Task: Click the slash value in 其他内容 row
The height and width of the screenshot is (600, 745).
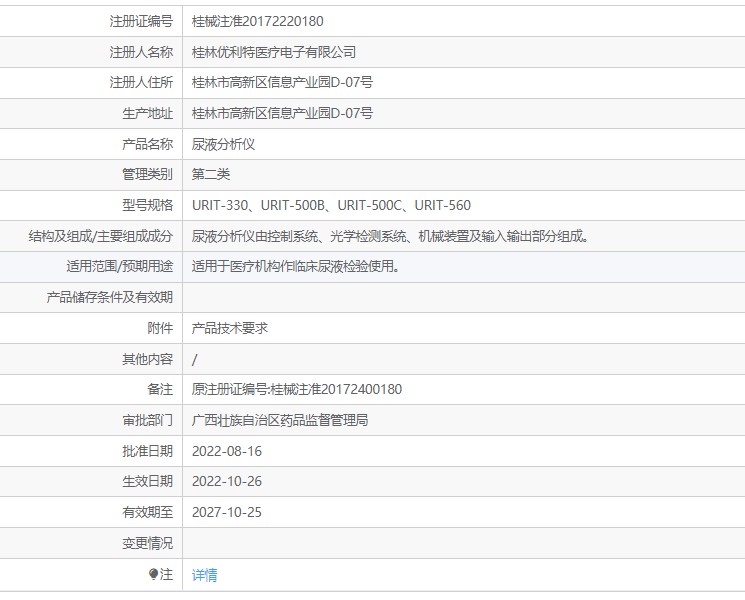Action: click(x=194, y=360)
